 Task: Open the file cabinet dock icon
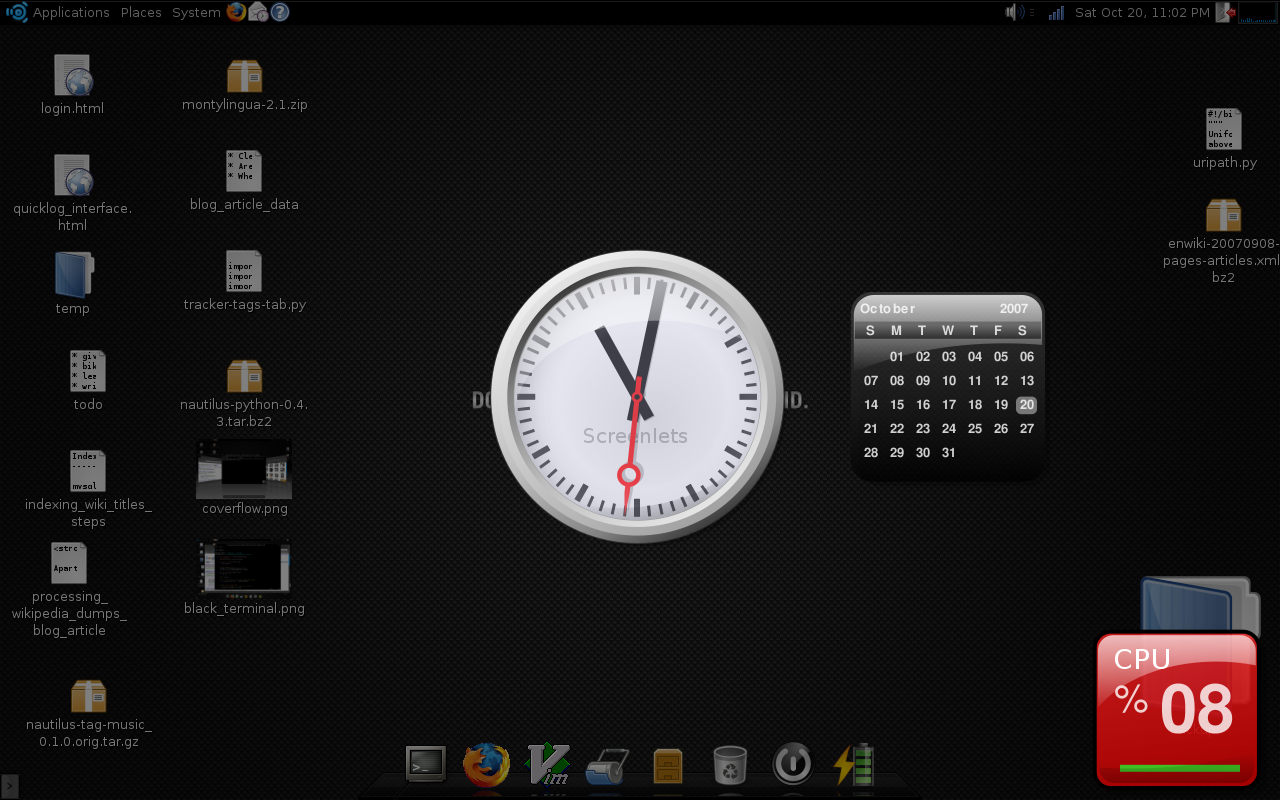click(x=668, y=766)
